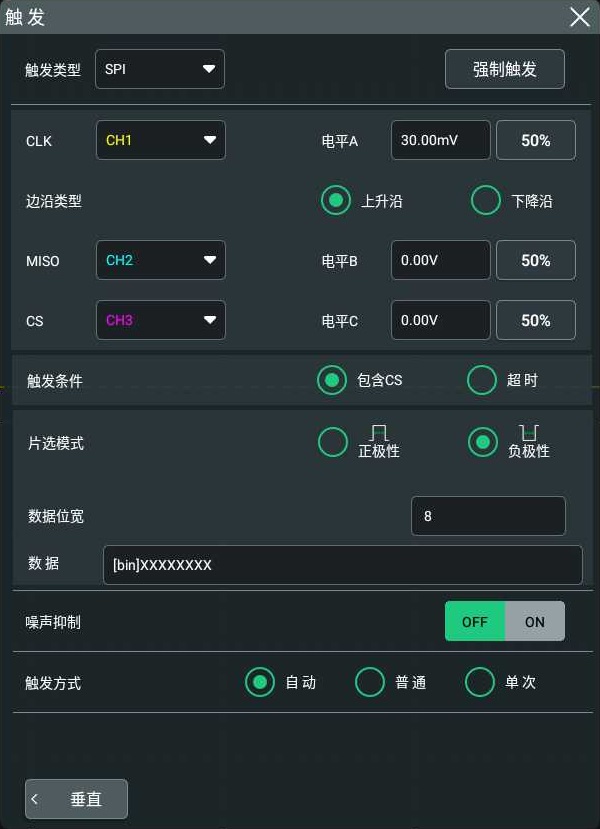Select the 下降沿 falling edge radio button
The image size is (600, 829).
486,200
